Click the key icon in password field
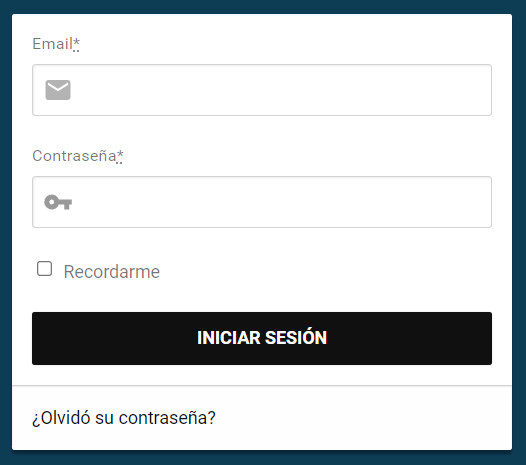Viewport: 526px width, 465px height. (x=58, y=202)
